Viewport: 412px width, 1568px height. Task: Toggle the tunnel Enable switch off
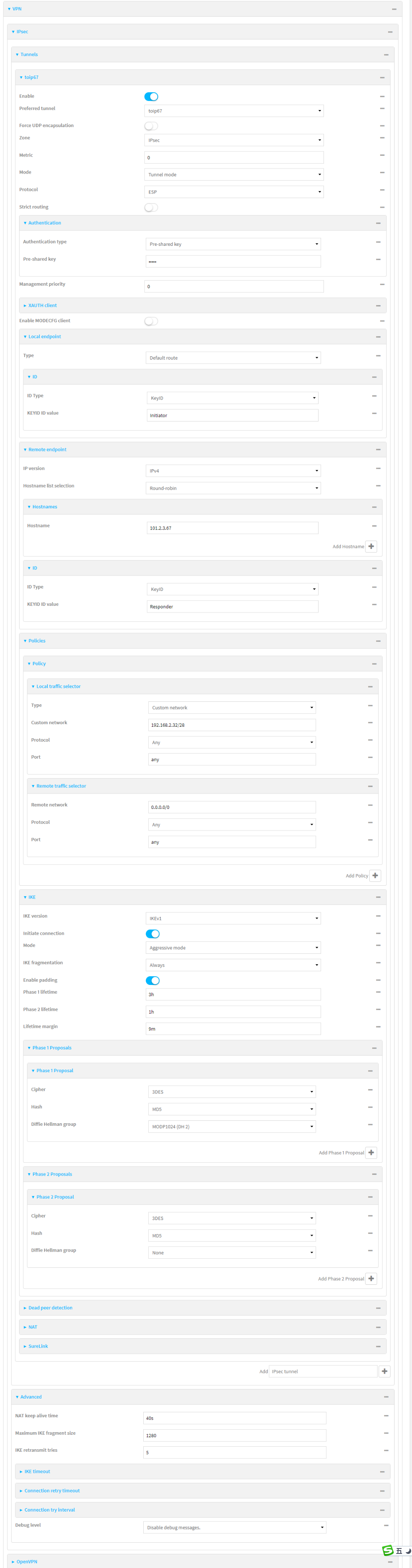click(151, 96)
